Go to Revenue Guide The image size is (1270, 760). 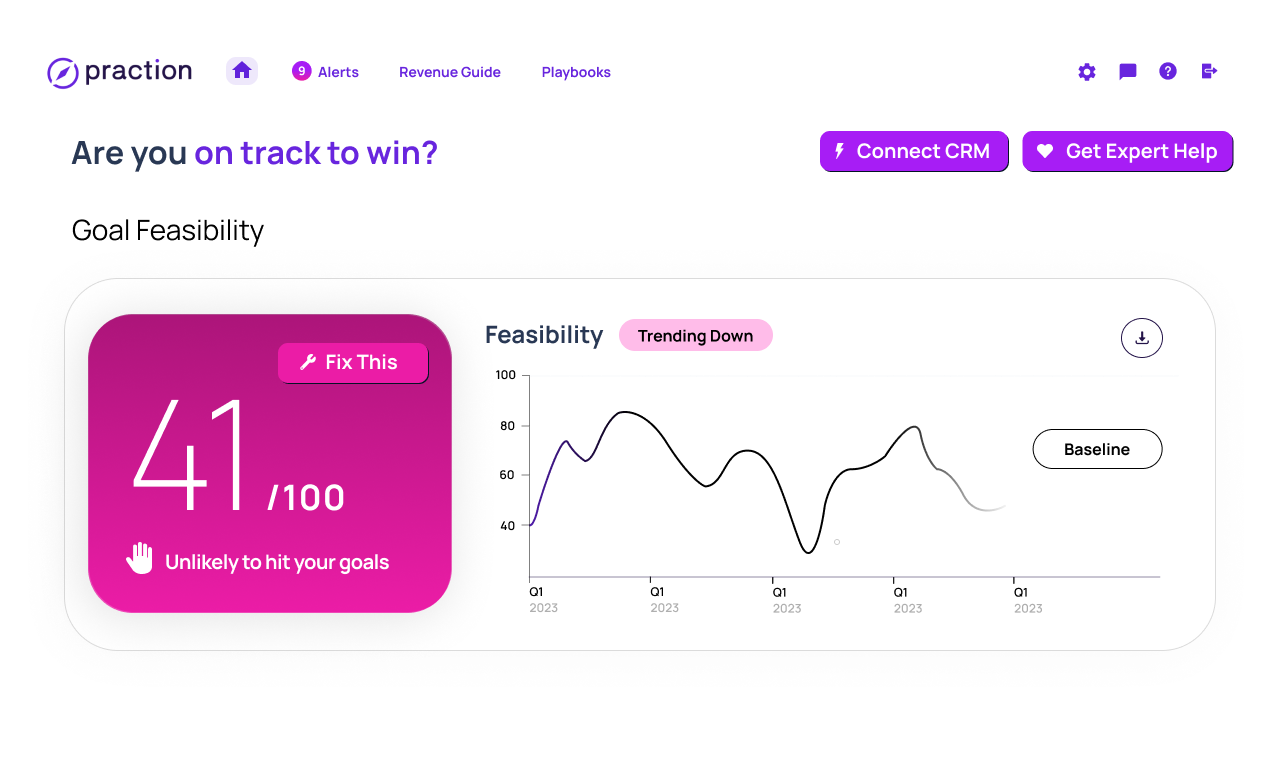pos(450,72)
